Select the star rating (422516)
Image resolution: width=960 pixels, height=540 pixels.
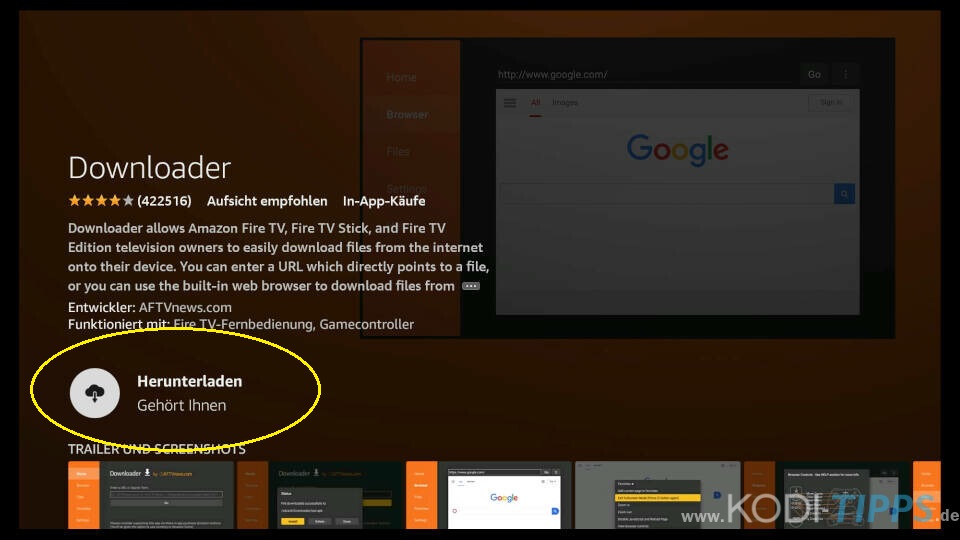[x=130, y=201]
